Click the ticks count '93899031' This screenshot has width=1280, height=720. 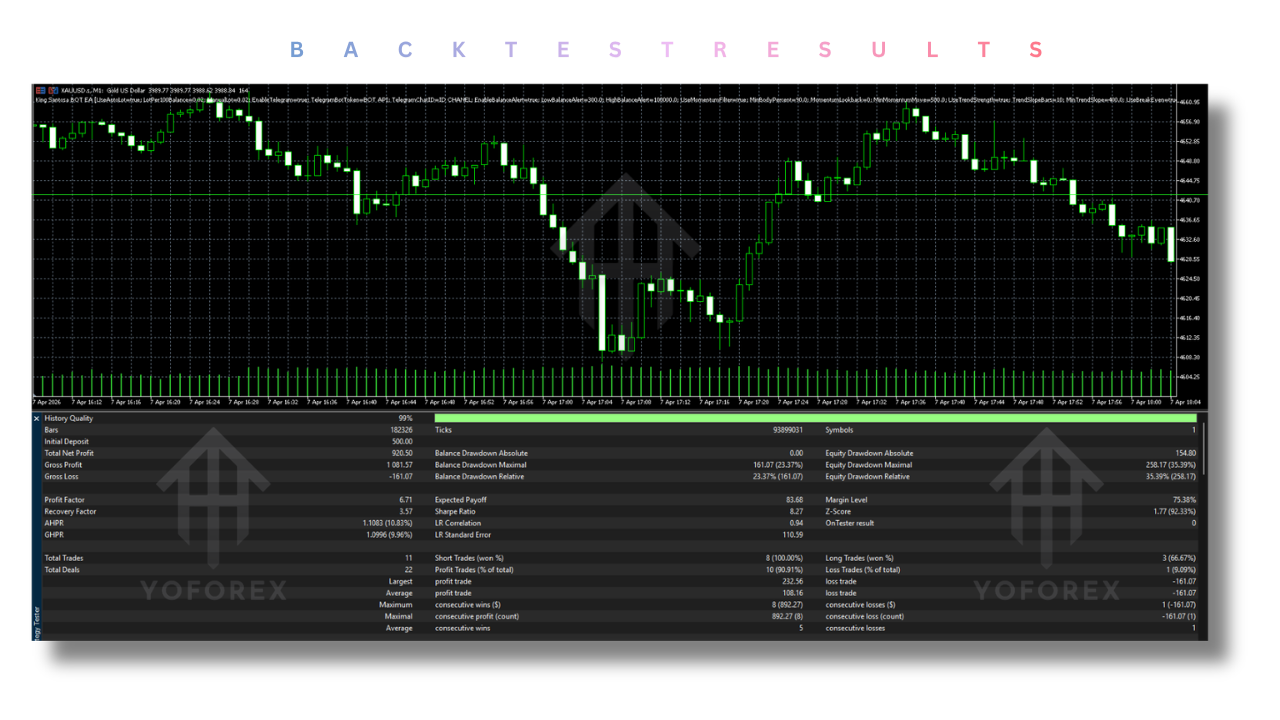(x=788, y=430)
